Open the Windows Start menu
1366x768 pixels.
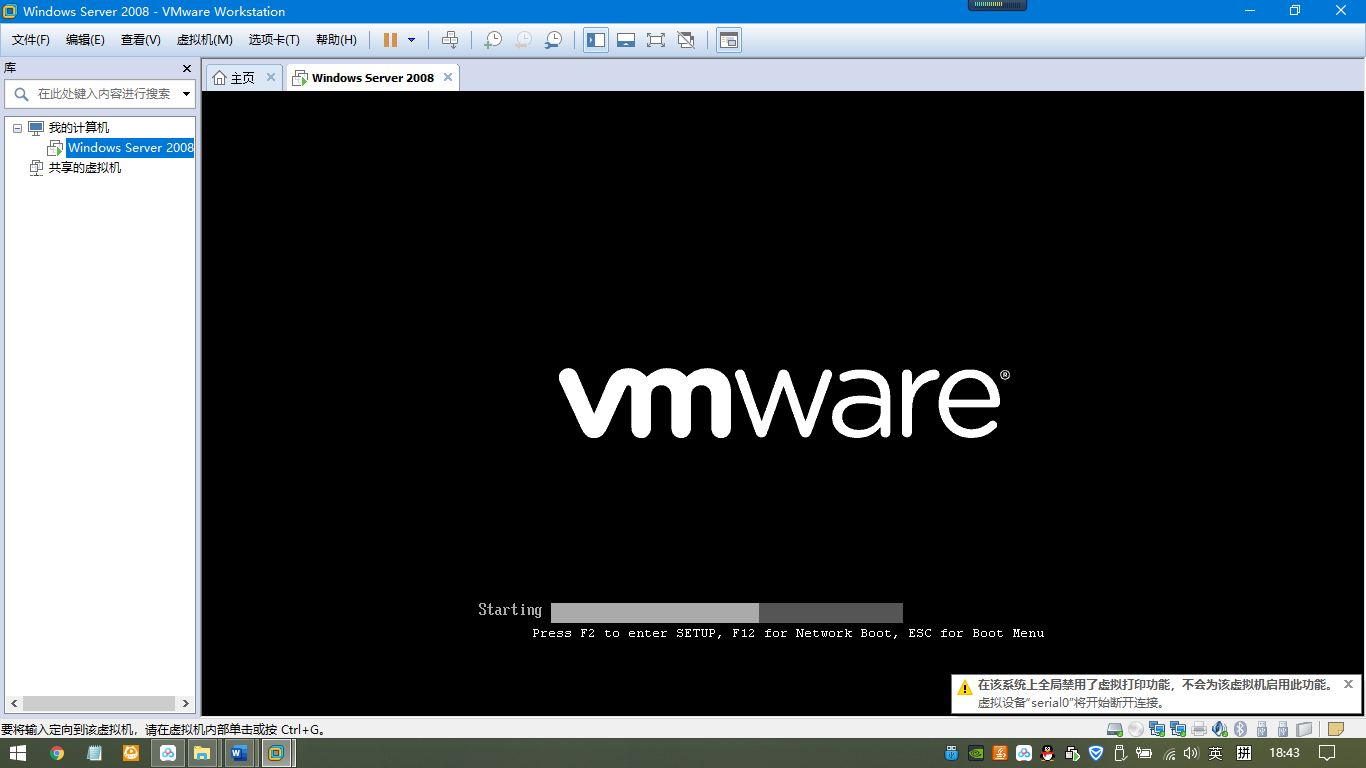[18, 753]
